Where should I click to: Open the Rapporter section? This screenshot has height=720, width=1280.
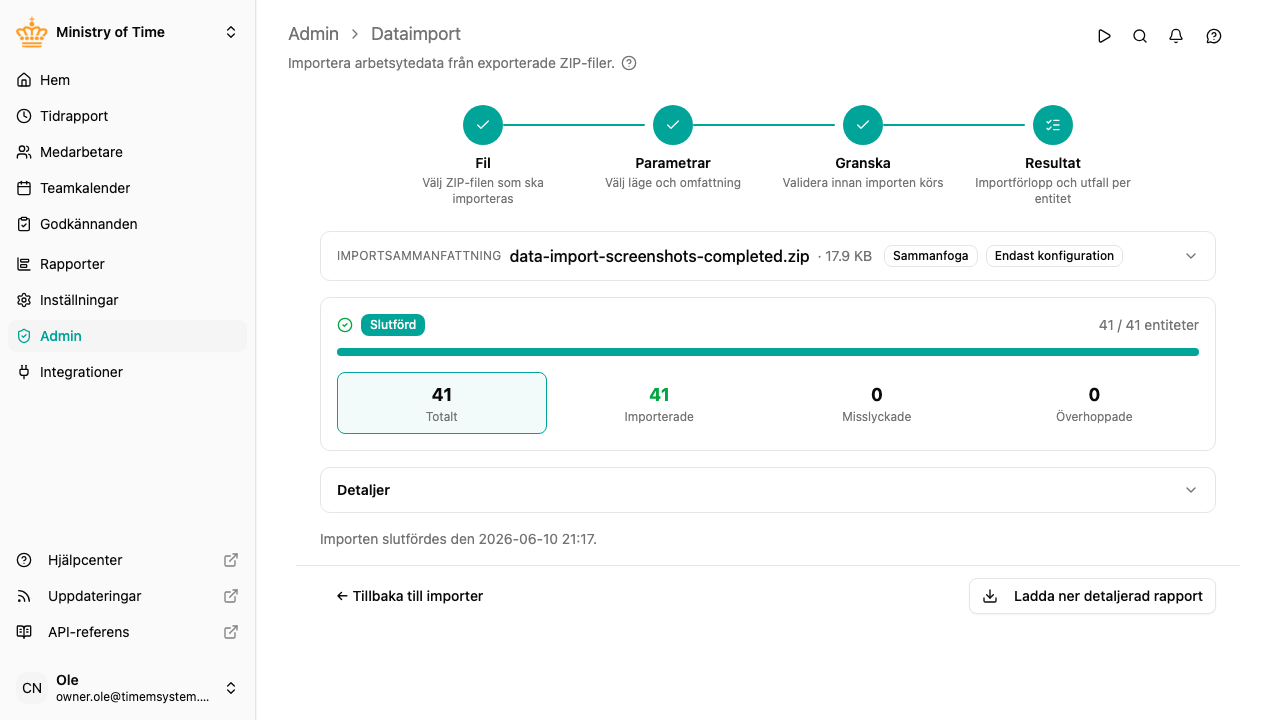tap(127, 264)
